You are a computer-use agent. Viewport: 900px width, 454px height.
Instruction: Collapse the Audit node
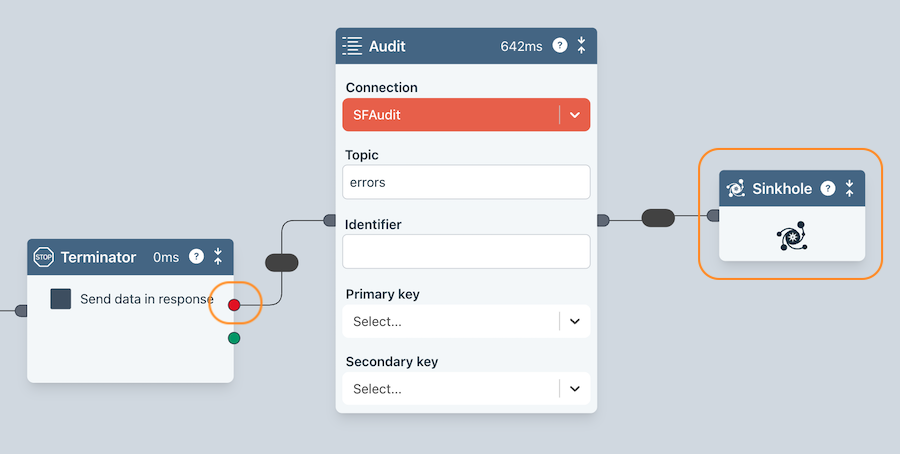[x=582, y=46]
